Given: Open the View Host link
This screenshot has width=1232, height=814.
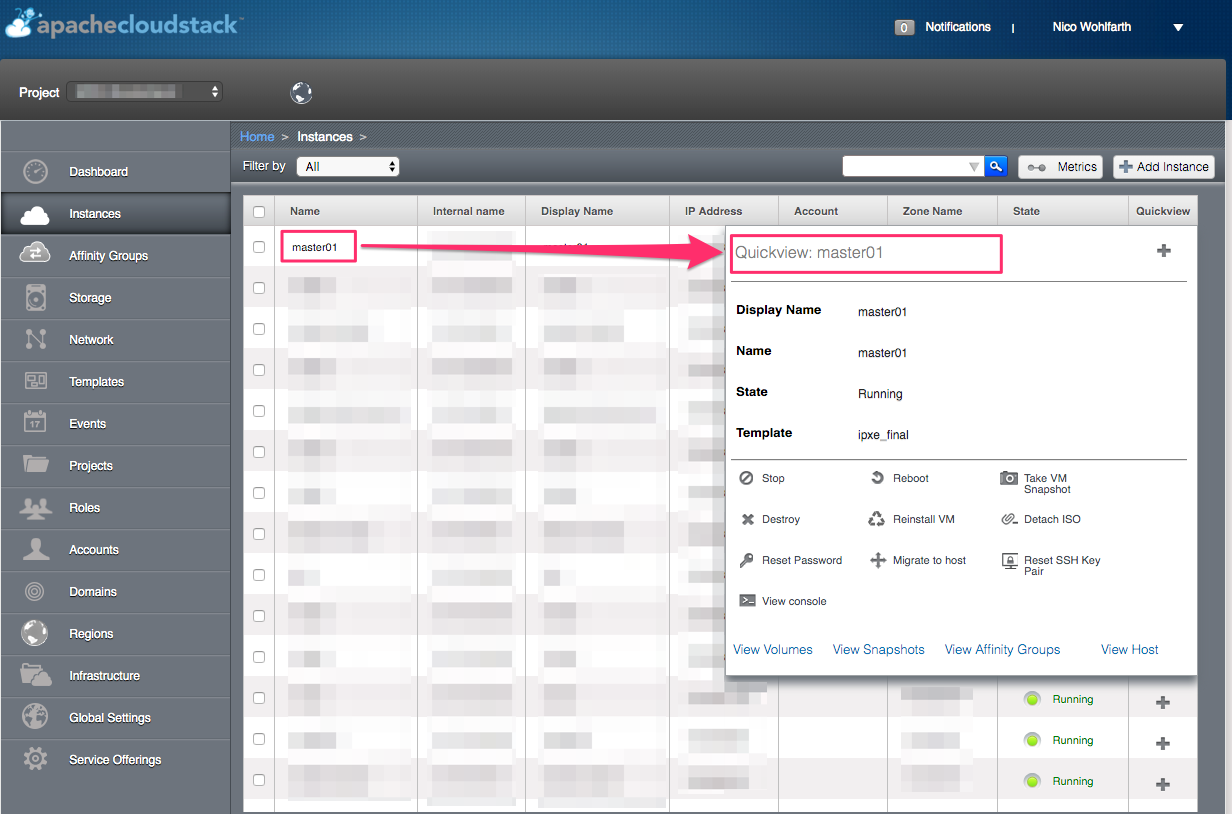Looking at the screenshot, I should coord(1130,649).
